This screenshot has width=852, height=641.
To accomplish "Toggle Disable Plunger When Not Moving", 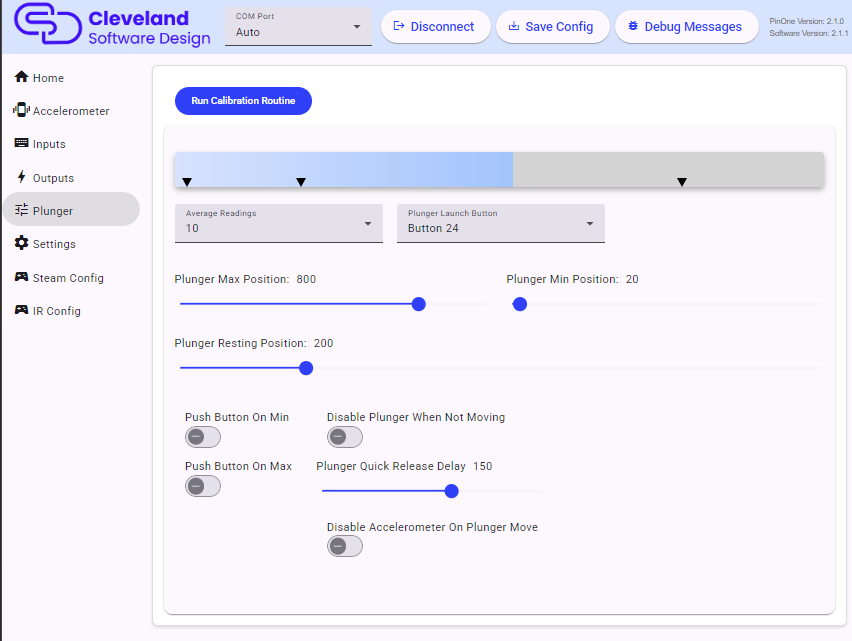I will click(344, 437).
